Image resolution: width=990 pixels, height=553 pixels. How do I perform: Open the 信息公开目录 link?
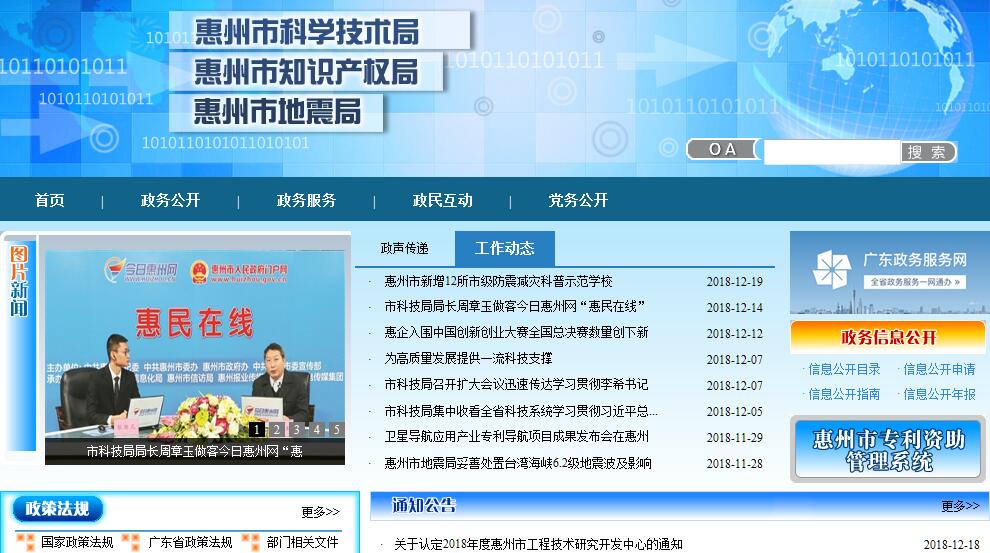click(x=844, y=369)
